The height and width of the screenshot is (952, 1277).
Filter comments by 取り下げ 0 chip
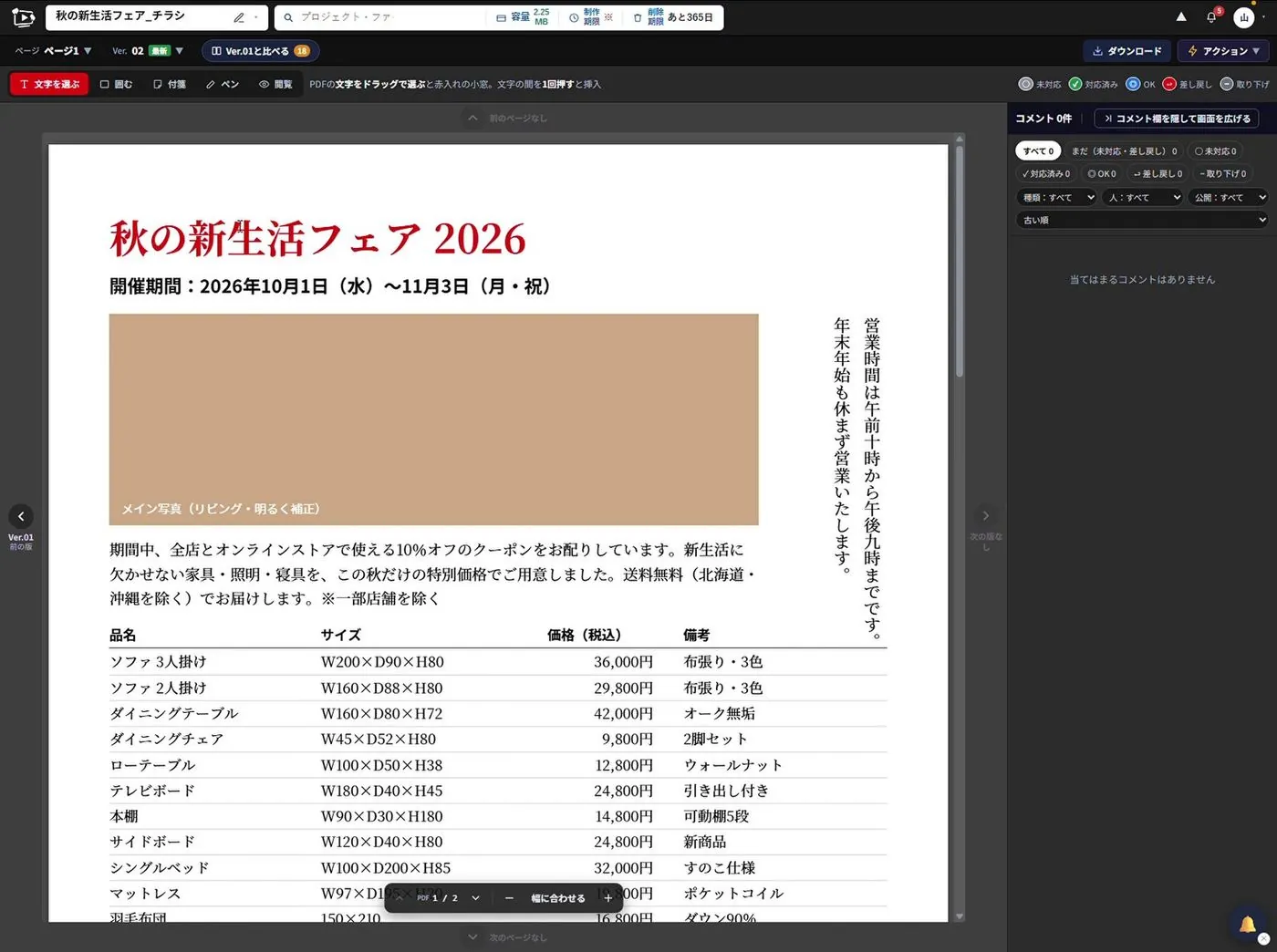click(x=1223, y=173)
